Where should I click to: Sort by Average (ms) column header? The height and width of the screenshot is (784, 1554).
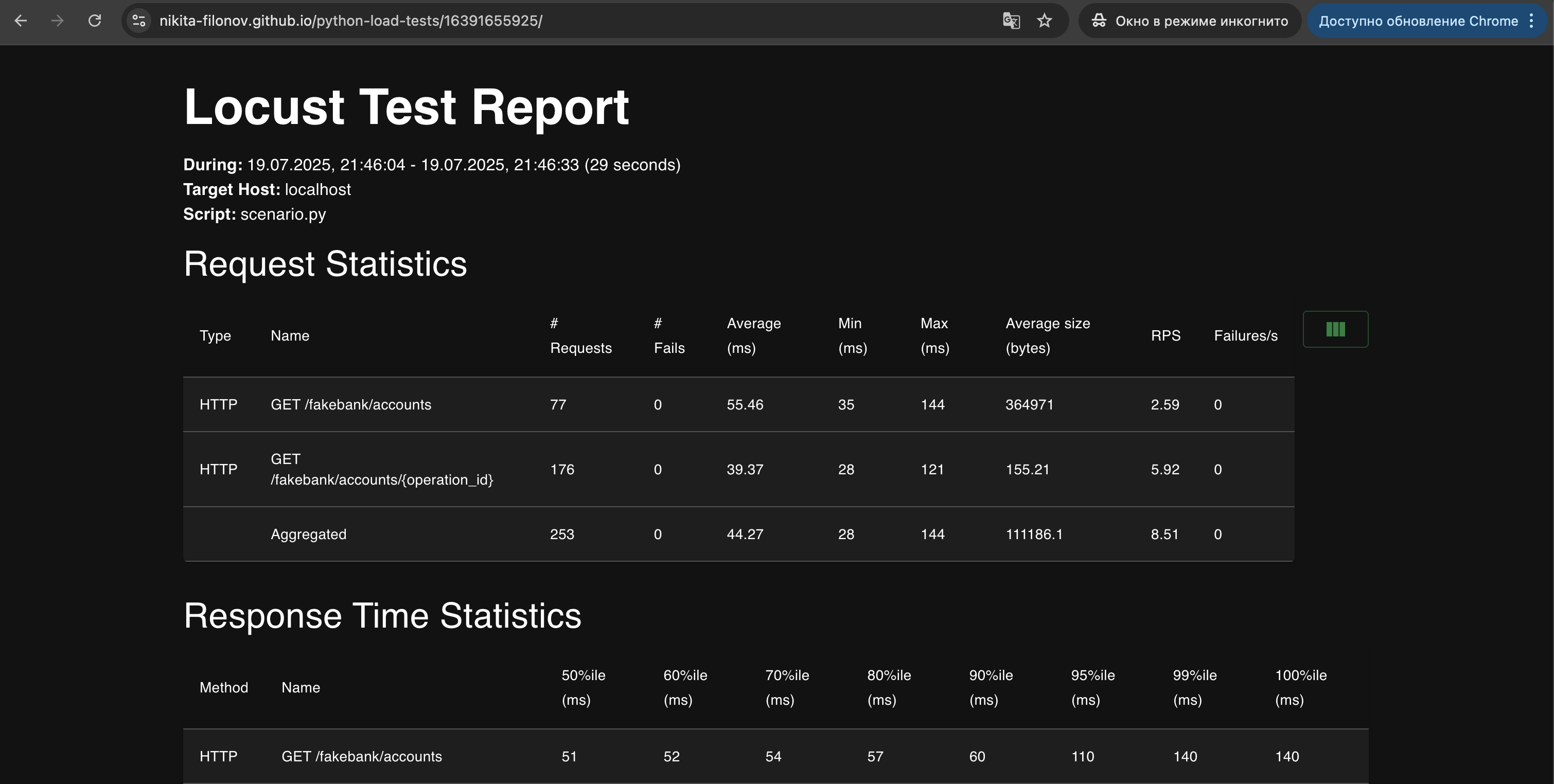pos(753,336)
